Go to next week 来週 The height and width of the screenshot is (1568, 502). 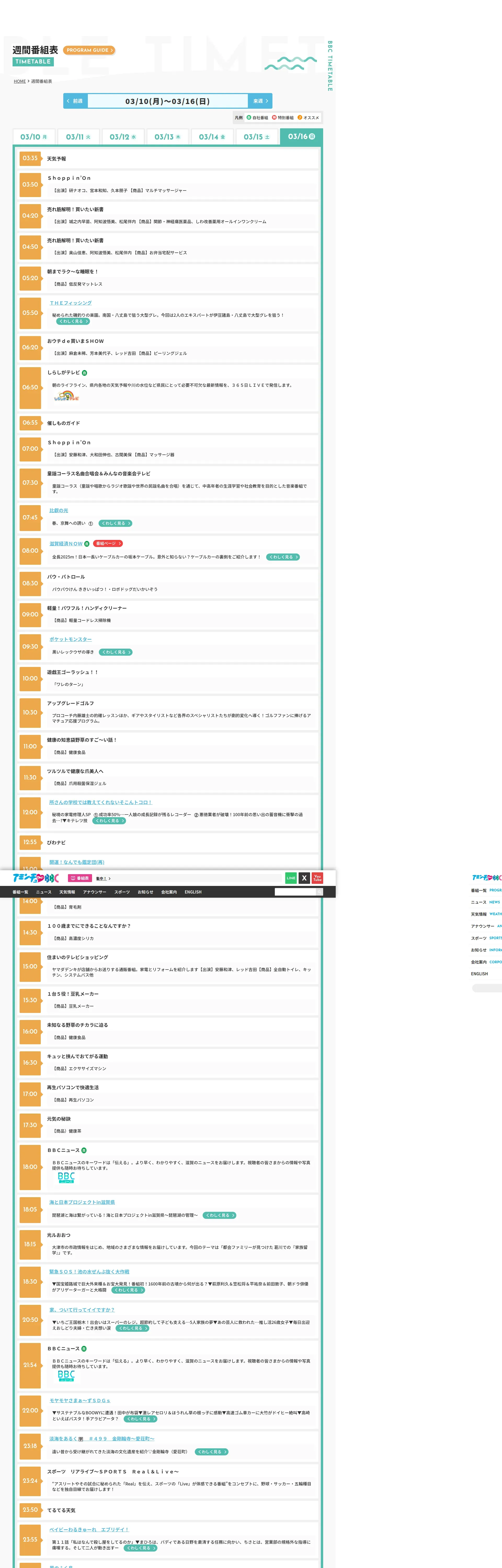[x=260, y=101]
